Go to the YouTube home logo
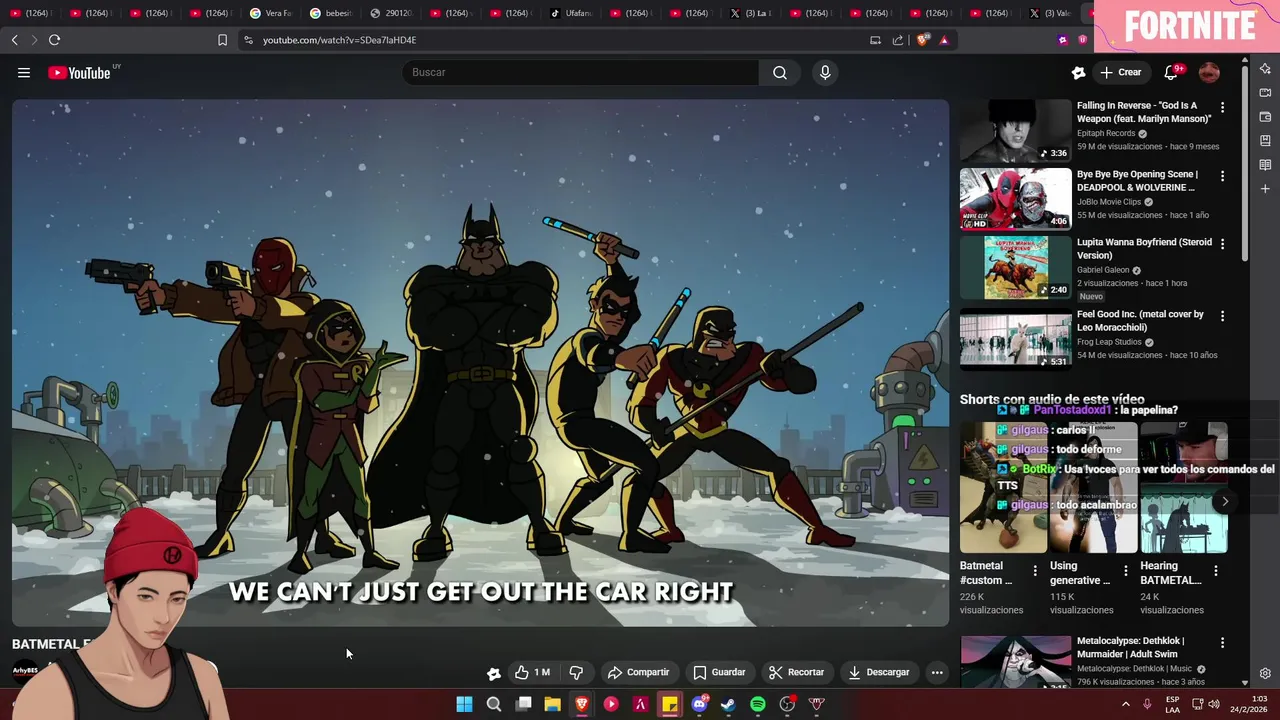This screenshot has width=1280, height=720. [79, 72]
